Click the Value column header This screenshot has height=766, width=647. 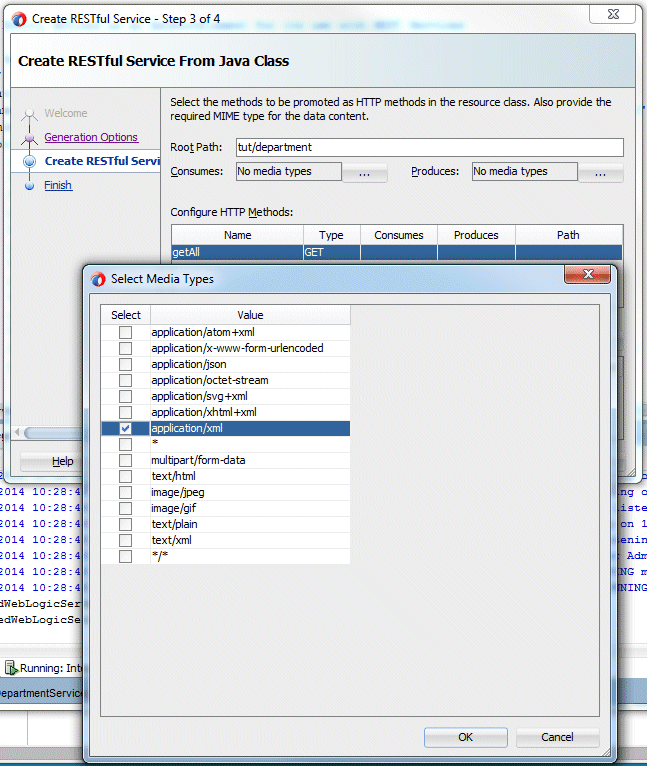coord(250,315)
